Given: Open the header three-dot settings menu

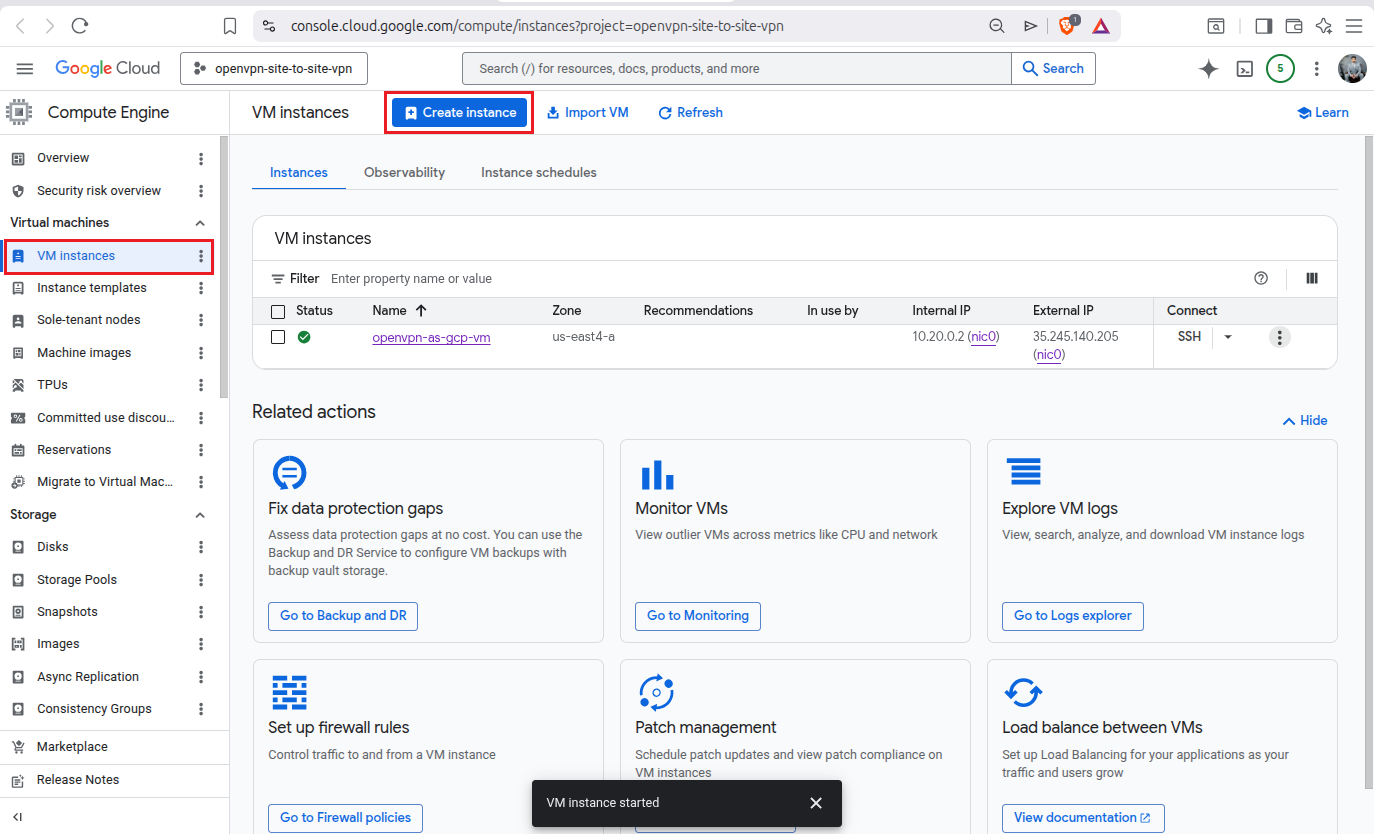Looking at the screenshot, I should (x=1317, y=69).
